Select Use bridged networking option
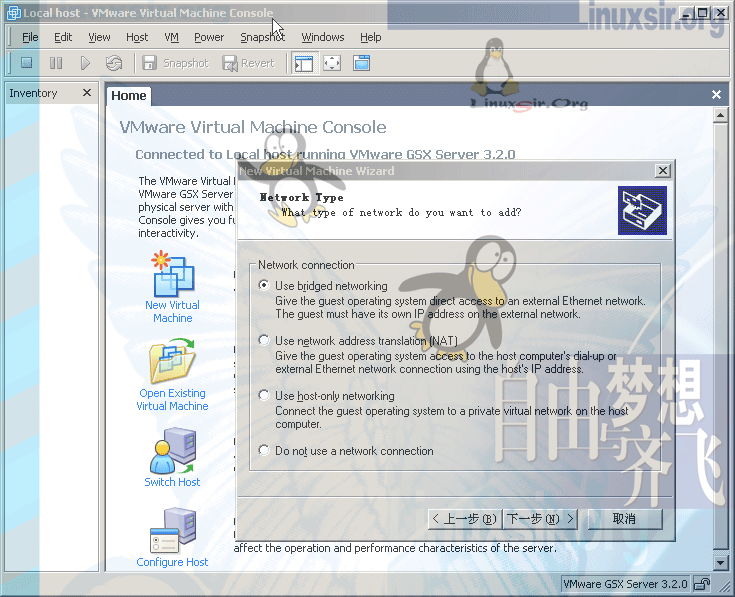735x597 pixels. [264, 285]
